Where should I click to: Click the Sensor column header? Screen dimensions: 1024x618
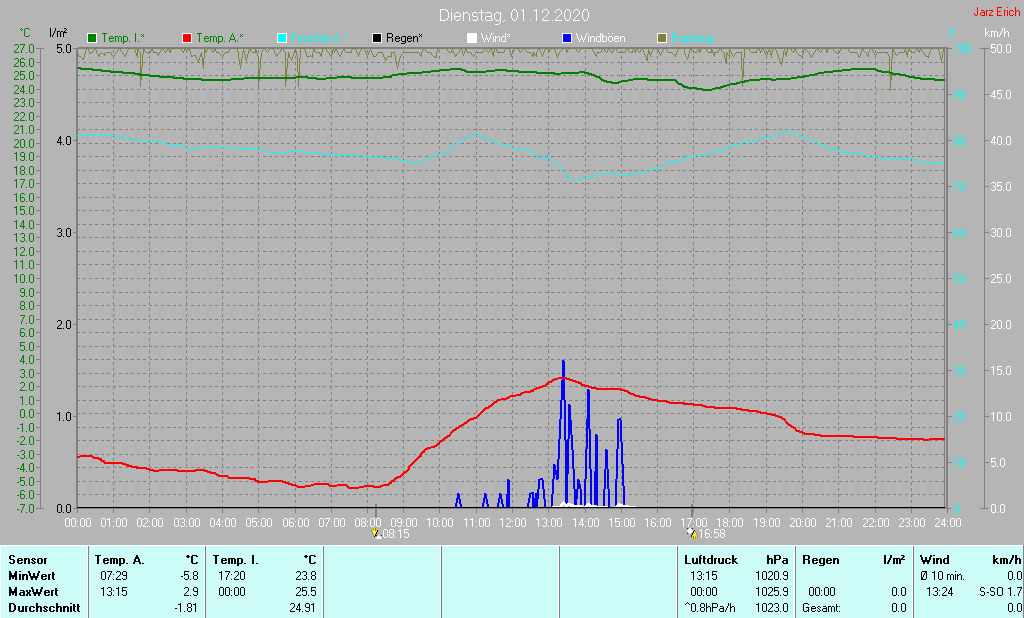[28, 560]
